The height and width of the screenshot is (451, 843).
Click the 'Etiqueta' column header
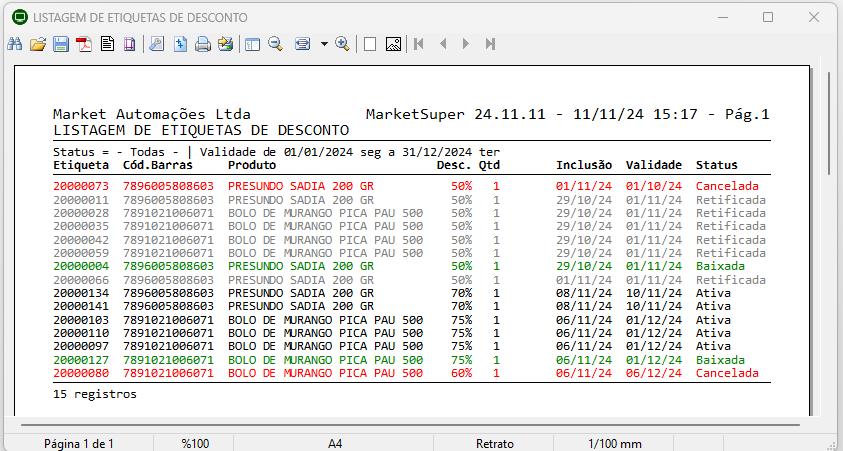point(81,165)
